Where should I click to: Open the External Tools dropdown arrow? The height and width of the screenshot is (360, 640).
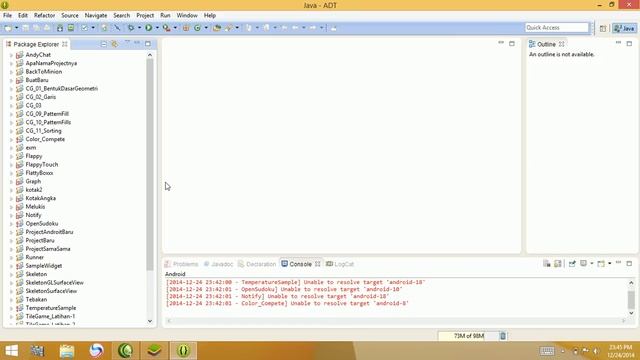[175, 28]
